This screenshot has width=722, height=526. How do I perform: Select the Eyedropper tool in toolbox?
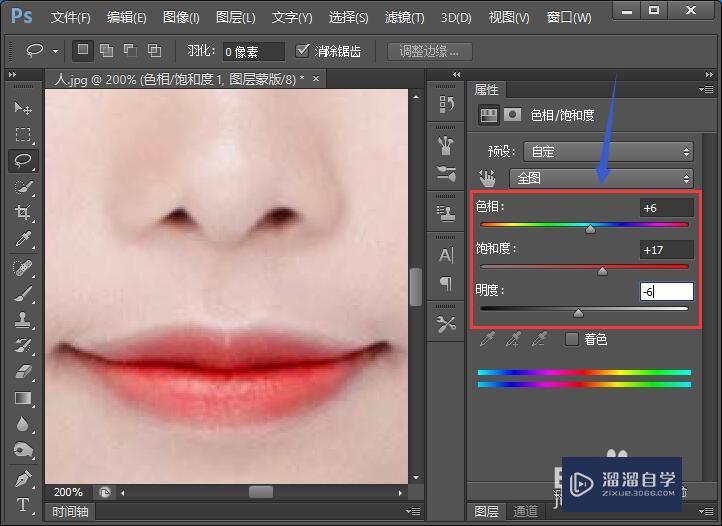(x=23, y=239)
